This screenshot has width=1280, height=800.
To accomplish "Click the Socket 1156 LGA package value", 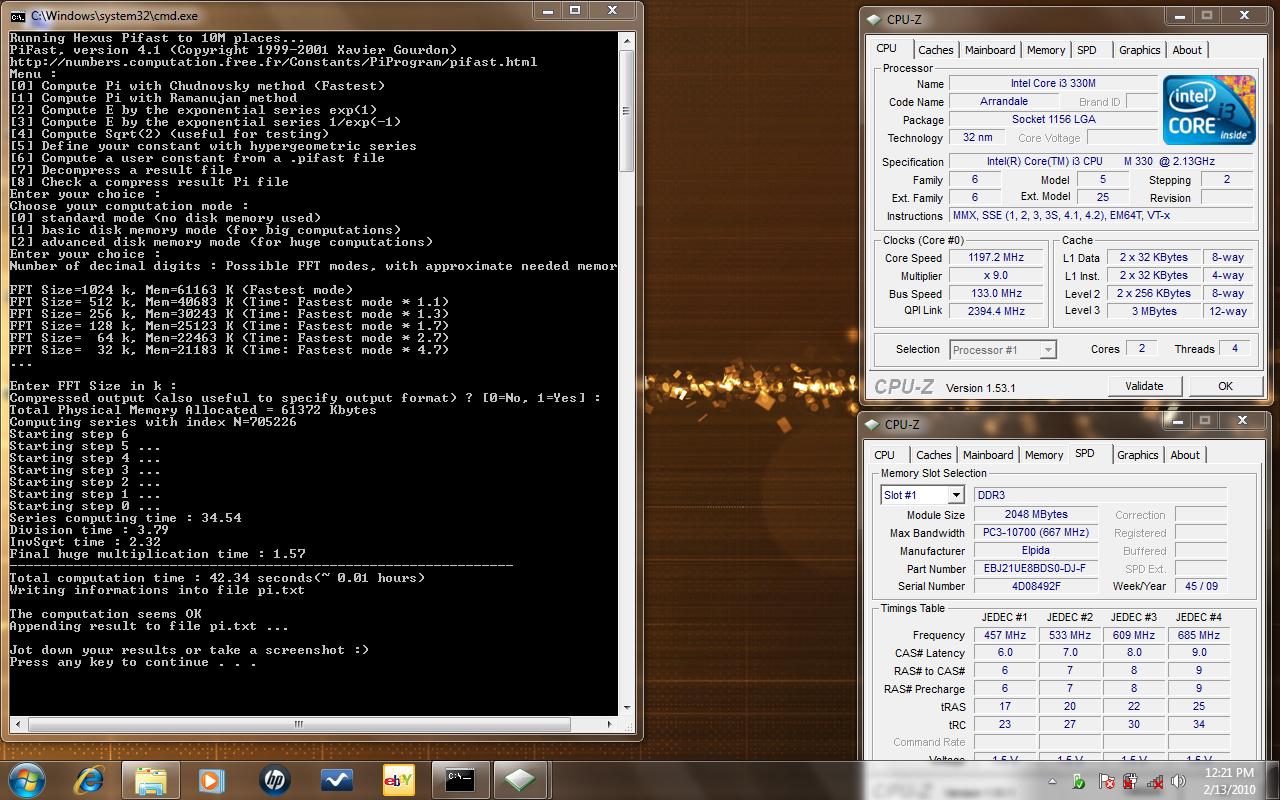I will click(x=1052, y=120).
